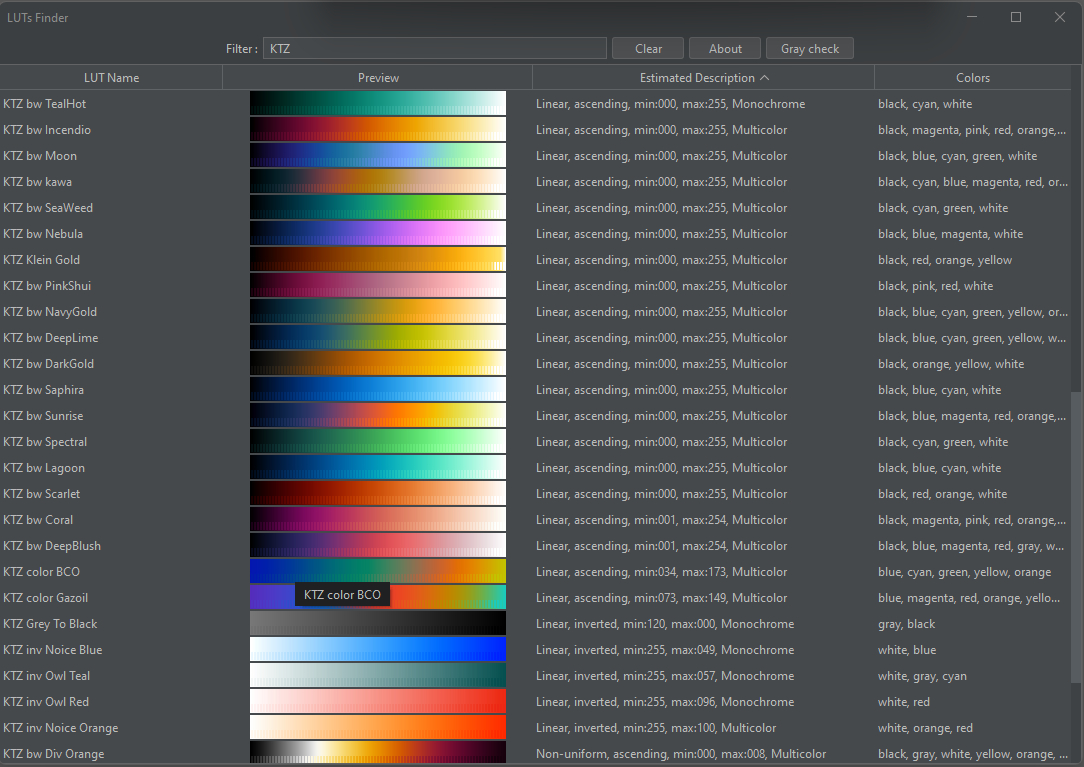Select the KTZ bw Scarlet LUT
This screenshot has height=767, width=1084.
click(x=42, y=493)
